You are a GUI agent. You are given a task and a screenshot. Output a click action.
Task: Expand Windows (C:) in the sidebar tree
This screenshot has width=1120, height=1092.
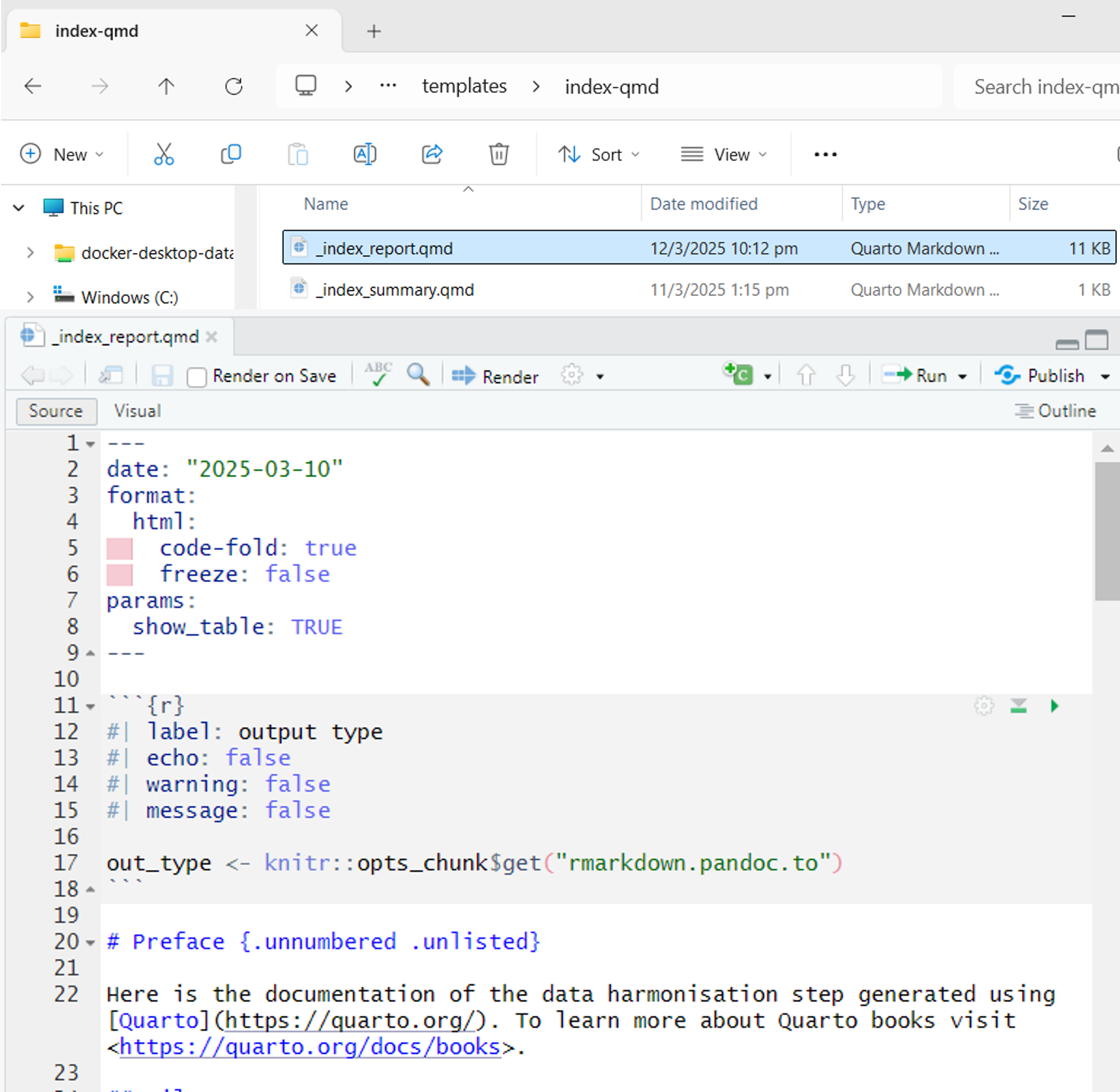[x=30, y=297]
